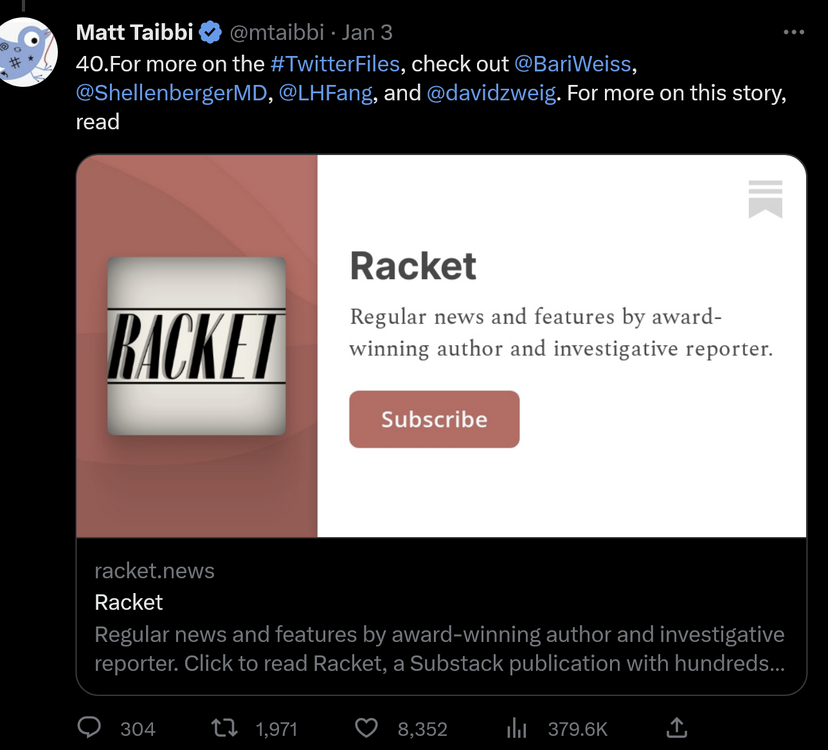
Task: Click the blue verified badge
Action: click(x=210, y=33)
